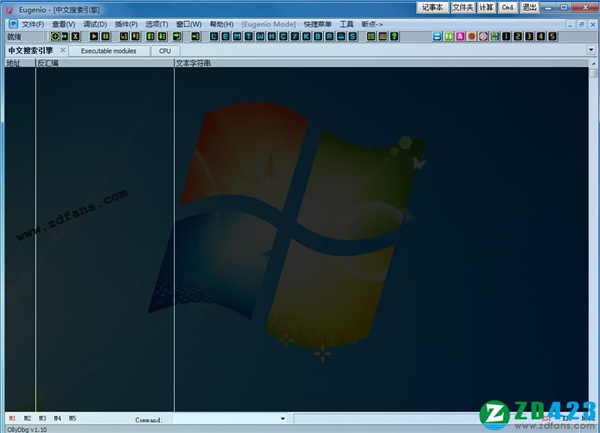Click the Step into toolbar icon
The width and height of the screenshot is (600, 433).
[x=124, y=36]
